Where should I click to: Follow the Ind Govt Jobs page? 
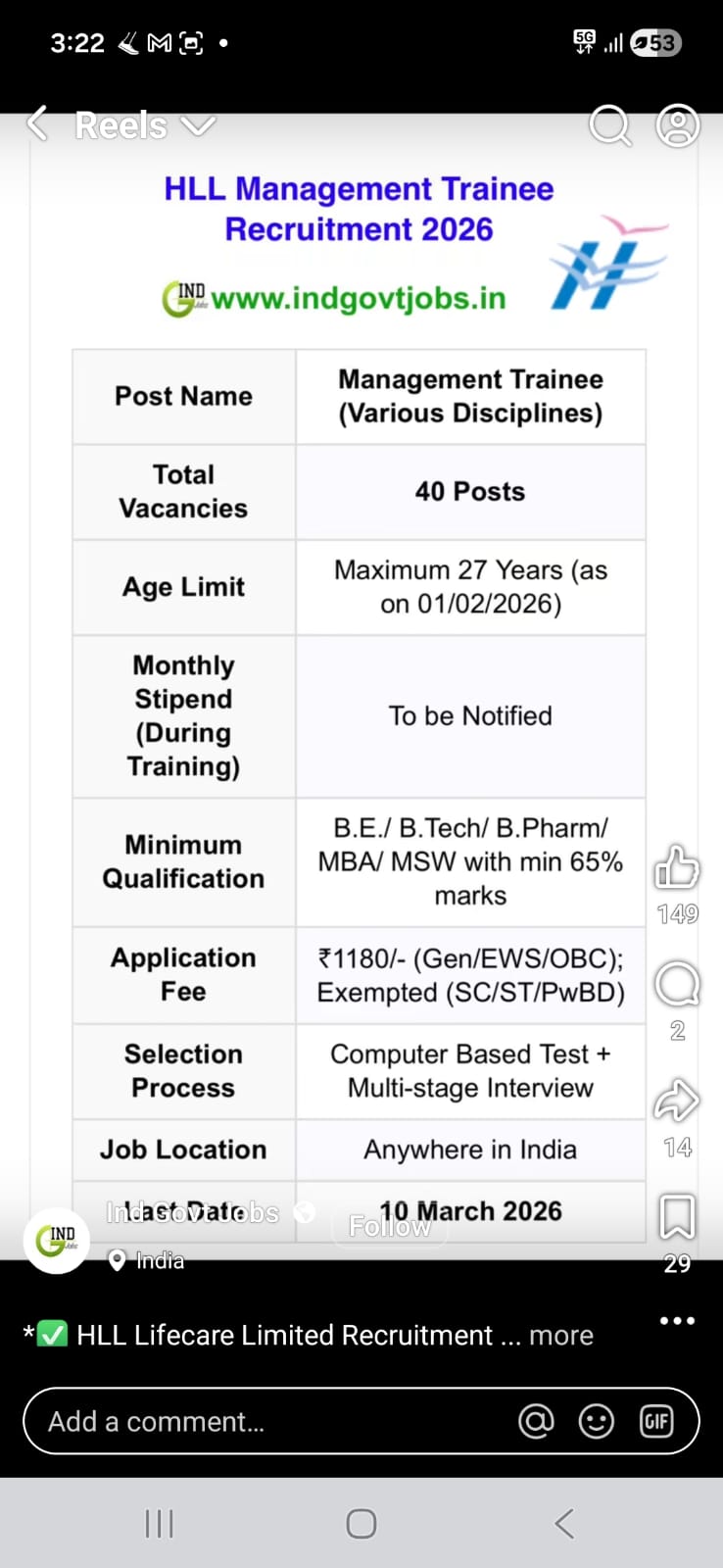click(390, 1226)
